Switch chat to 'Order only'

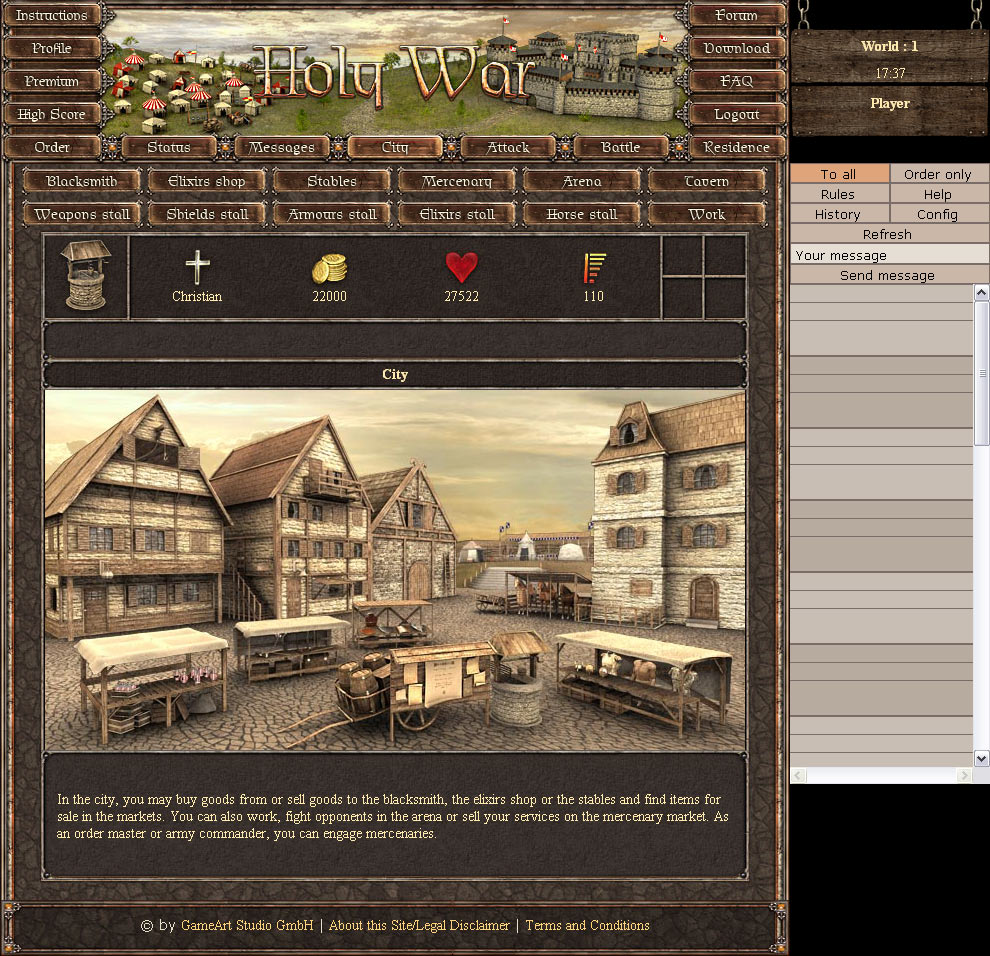[x=938, y=174]
